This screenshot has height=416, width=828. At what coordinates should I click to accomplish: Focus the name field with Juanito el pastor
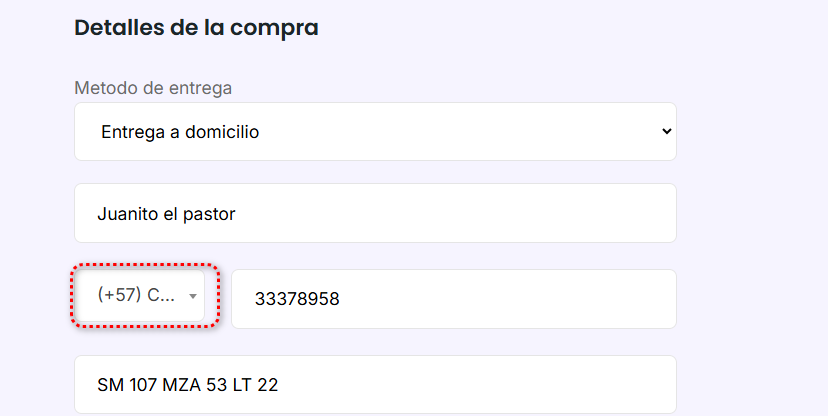point(375,213)
